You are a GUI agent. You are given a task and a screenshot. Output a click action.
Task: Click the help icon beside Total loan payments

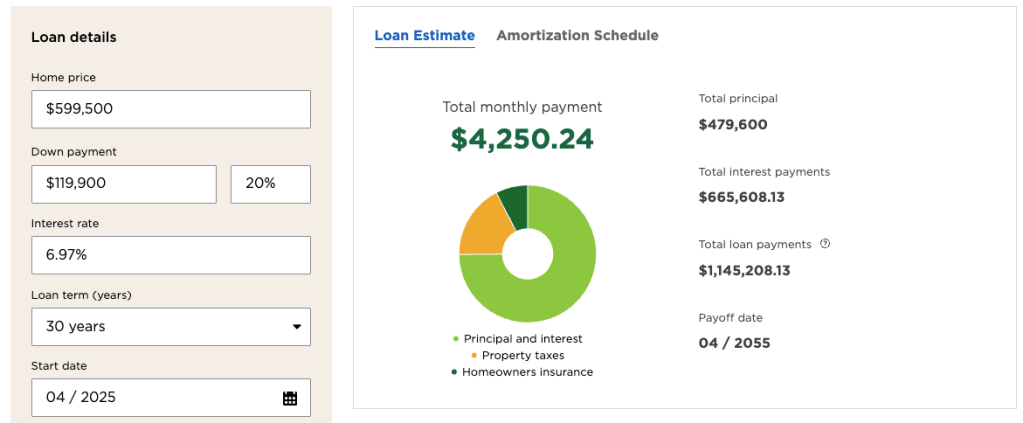825,243
